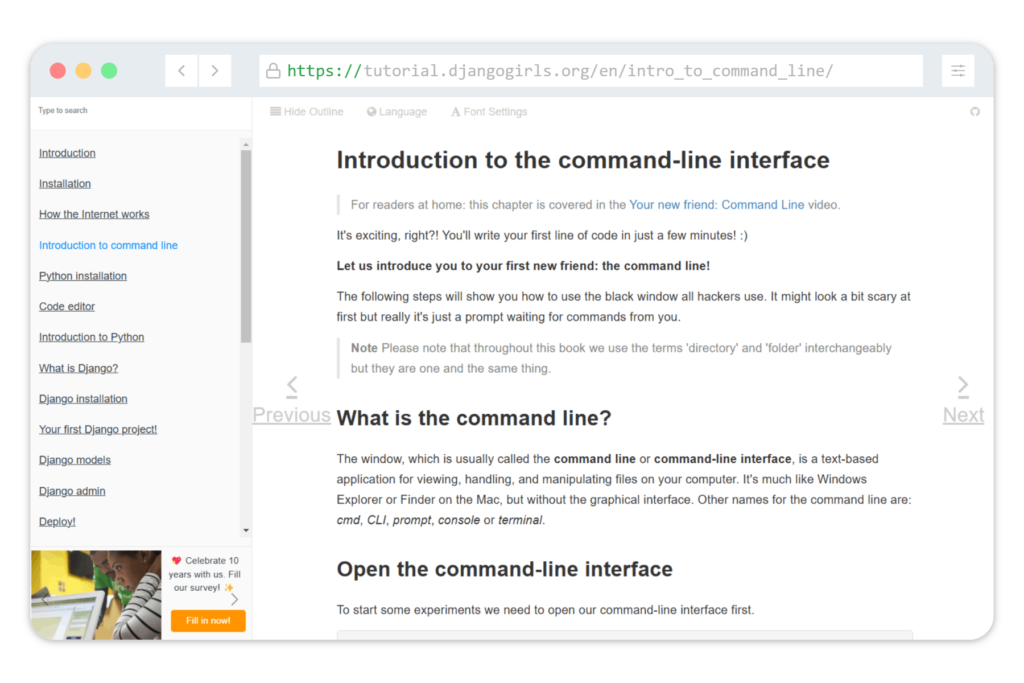The width and height of the screenshot is (1024, 683).
Task: Click the GitHub icon at top right
Action: point(974,112)
